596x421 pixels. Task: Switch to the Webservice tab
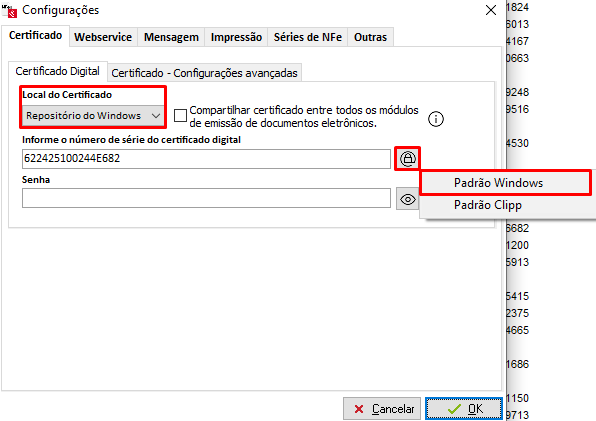coord(103,37)
